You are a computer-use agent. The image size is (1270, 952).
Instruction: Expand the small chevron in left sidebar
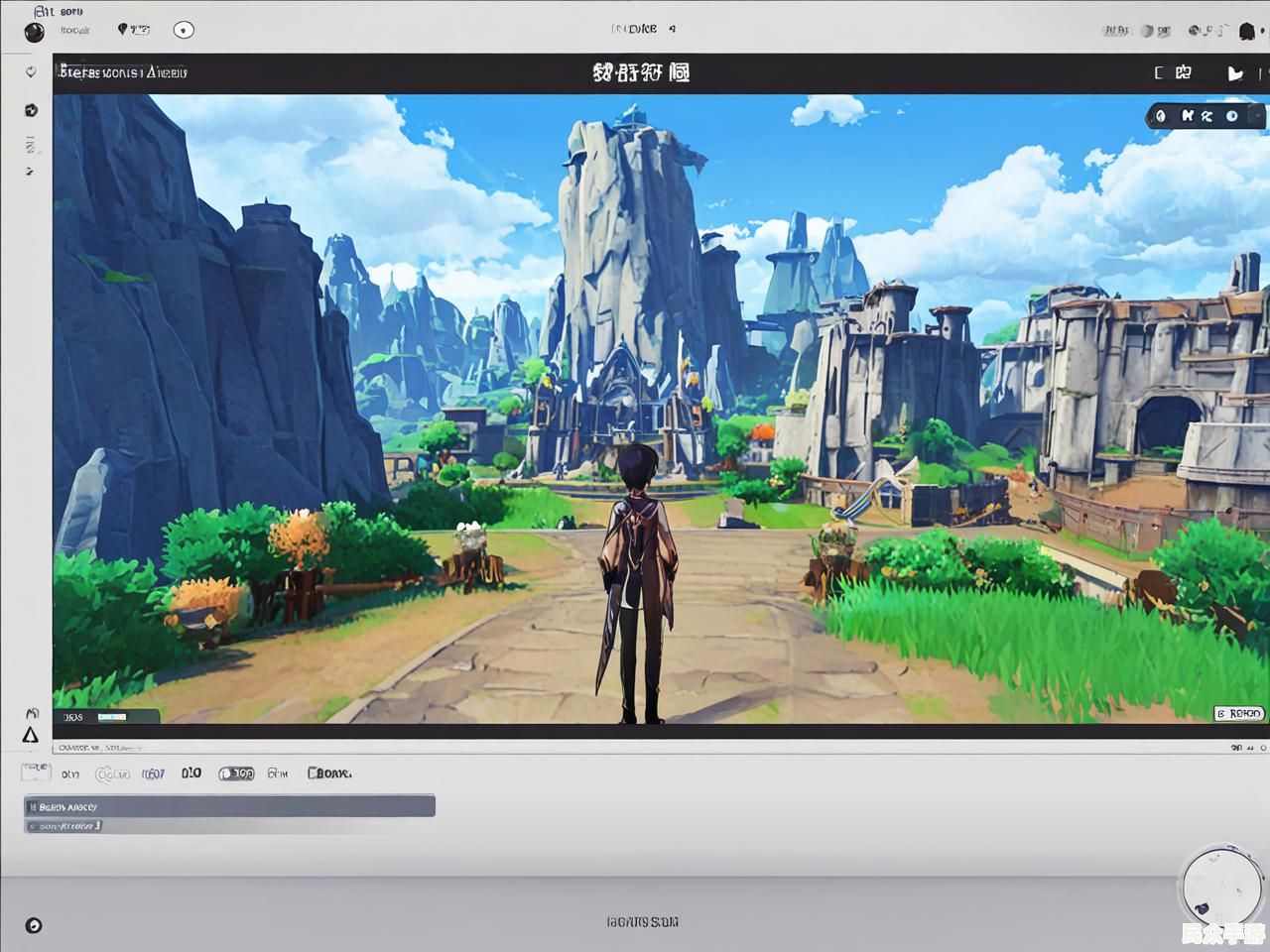tap(30, 172)
